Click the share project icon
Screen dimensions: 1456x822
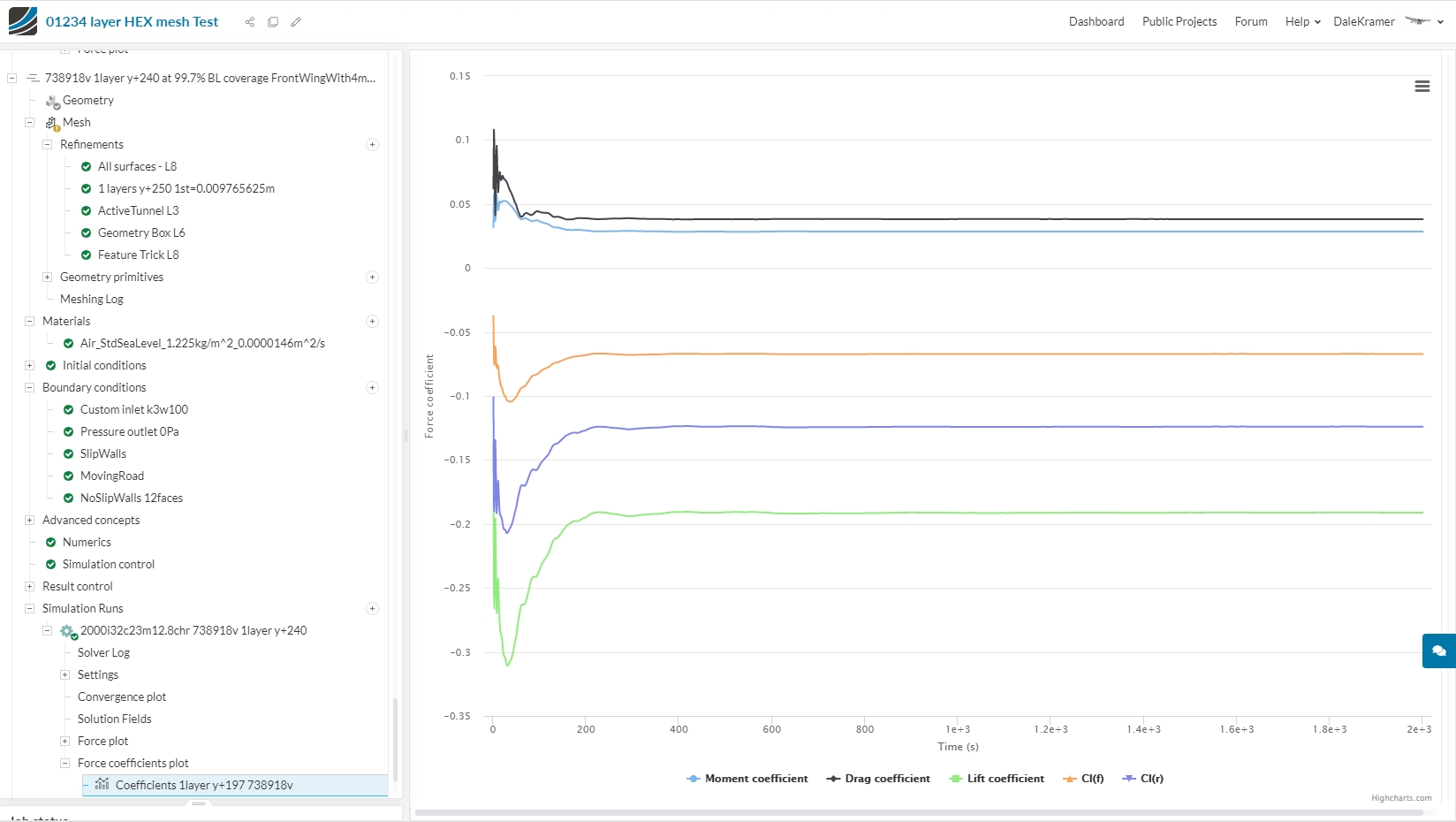(x=250, y=22)
